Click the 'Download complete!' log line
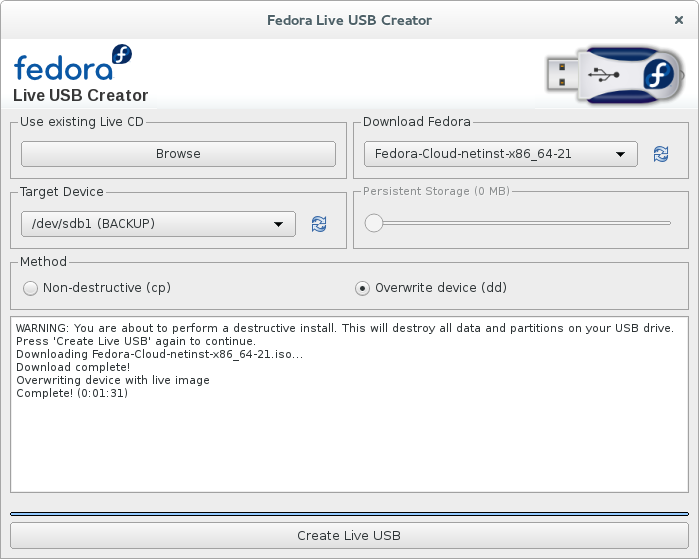The width and height of the screenshot is (699, 559). point(73,367)
